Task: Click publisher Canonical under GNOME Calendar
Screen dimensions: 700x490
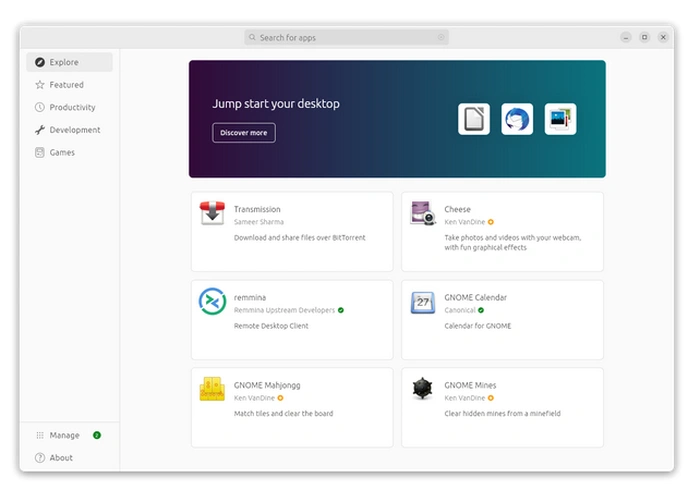Action: (x=460, y=310)
